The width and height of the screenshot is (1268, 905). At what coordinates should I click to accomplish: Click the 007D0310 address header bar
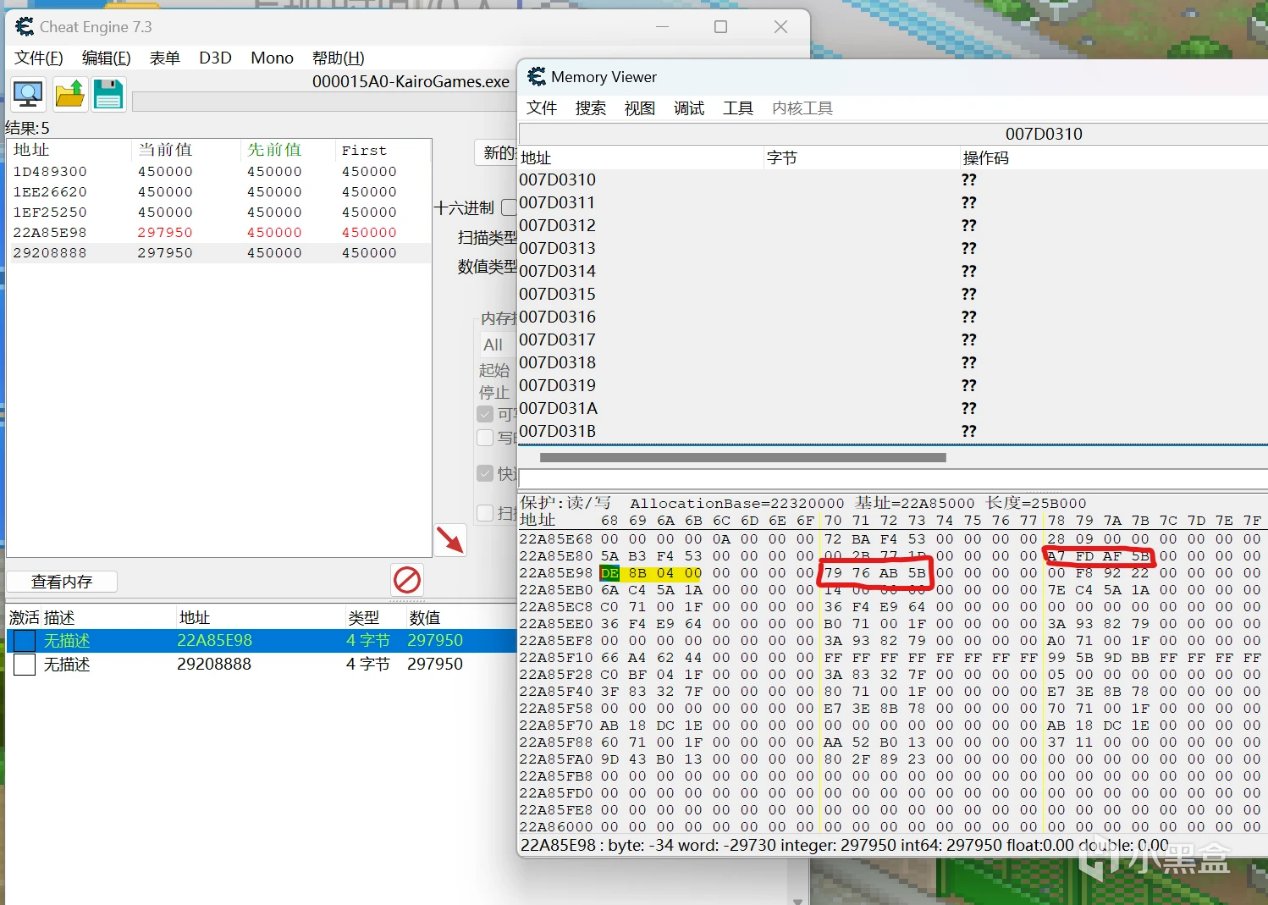(x=893, y=134)
